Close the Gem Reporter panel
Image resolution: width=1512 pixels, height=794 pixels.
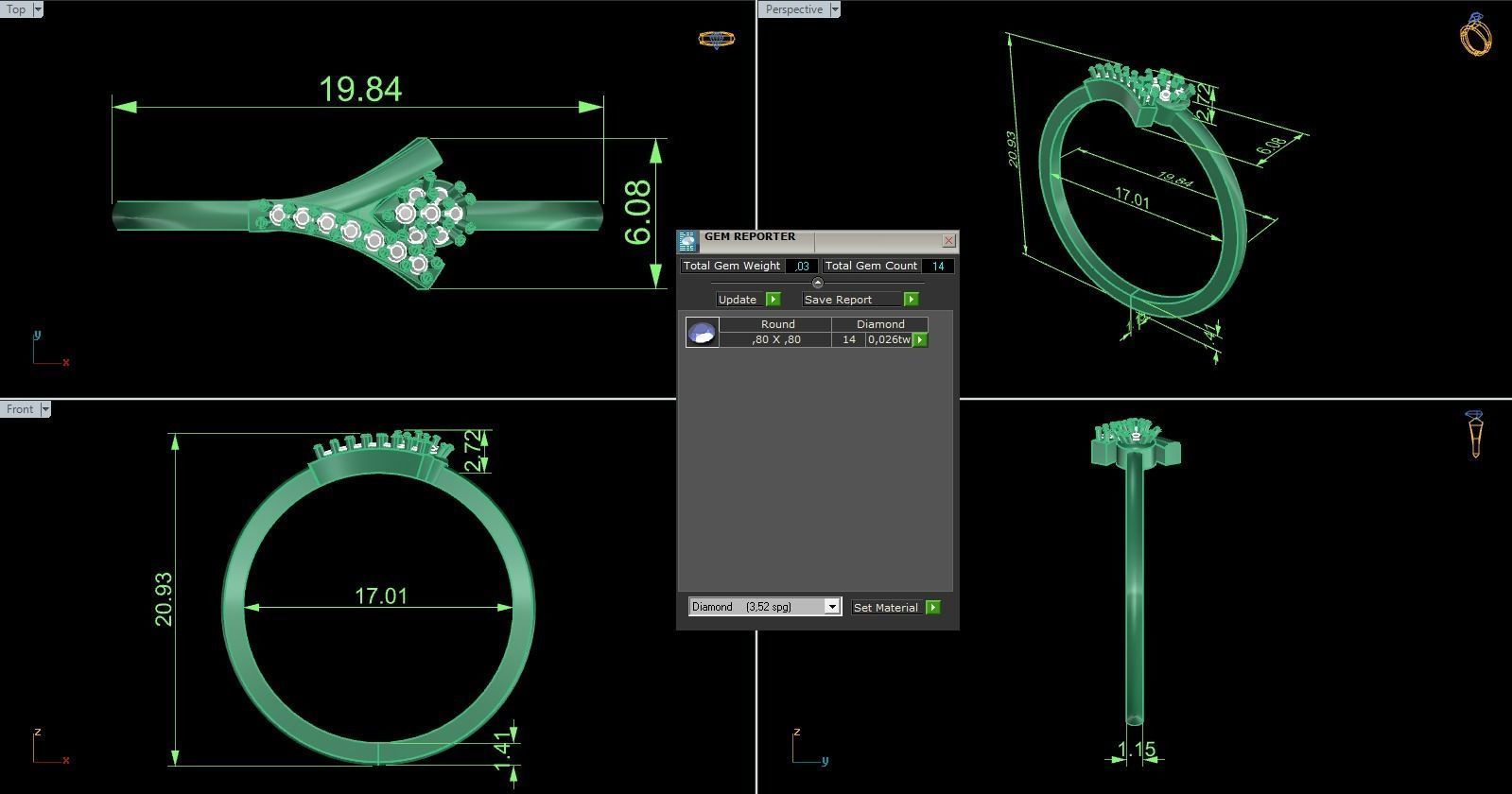[948, 241]
